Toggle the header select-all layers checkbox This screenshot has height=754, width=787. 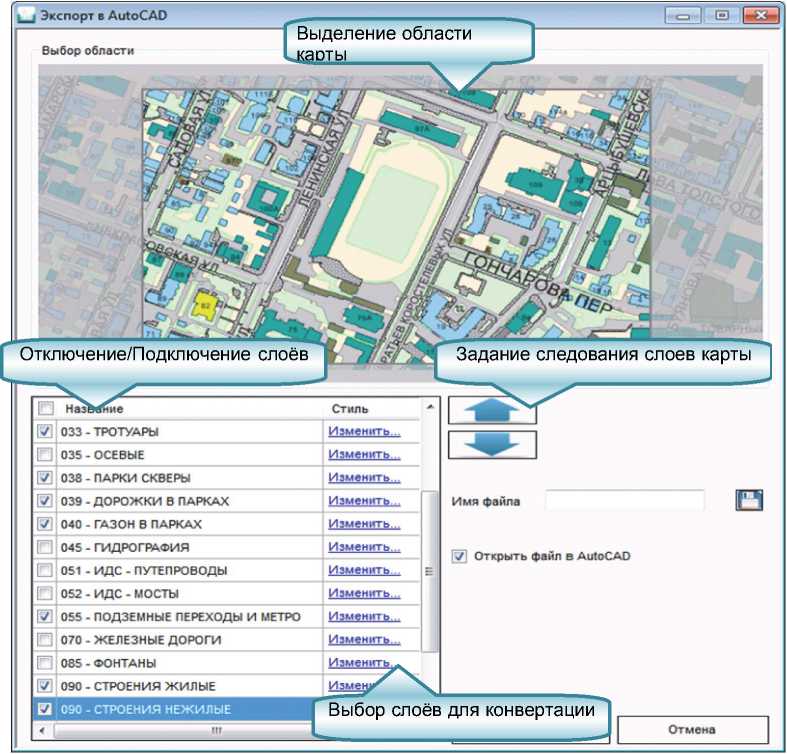[x=46, y=408]
